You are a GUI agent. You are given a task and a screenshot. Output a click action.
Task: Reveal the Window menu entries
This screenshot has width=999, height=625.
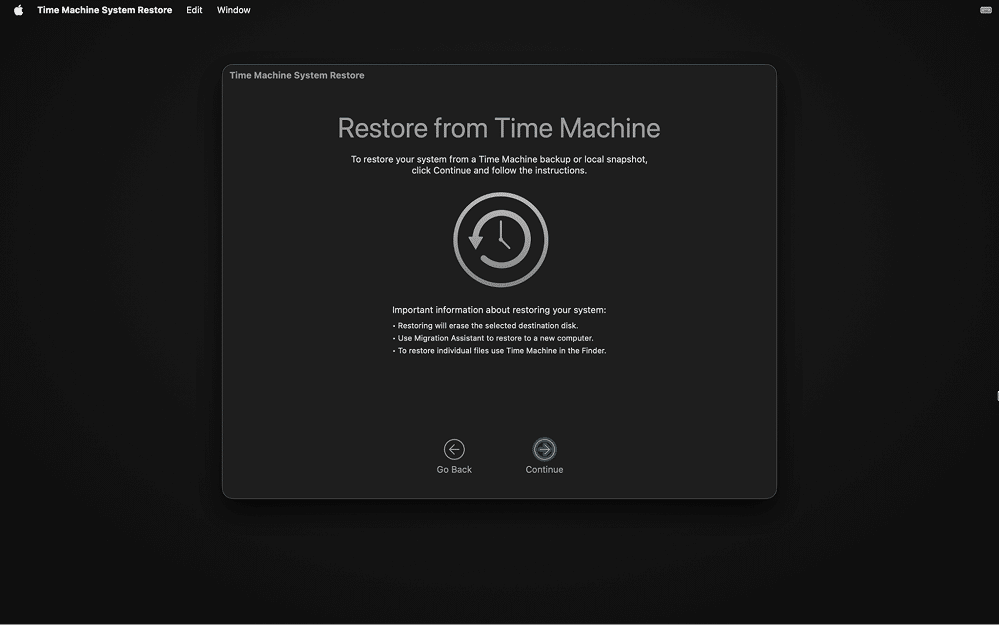[233, 9]
